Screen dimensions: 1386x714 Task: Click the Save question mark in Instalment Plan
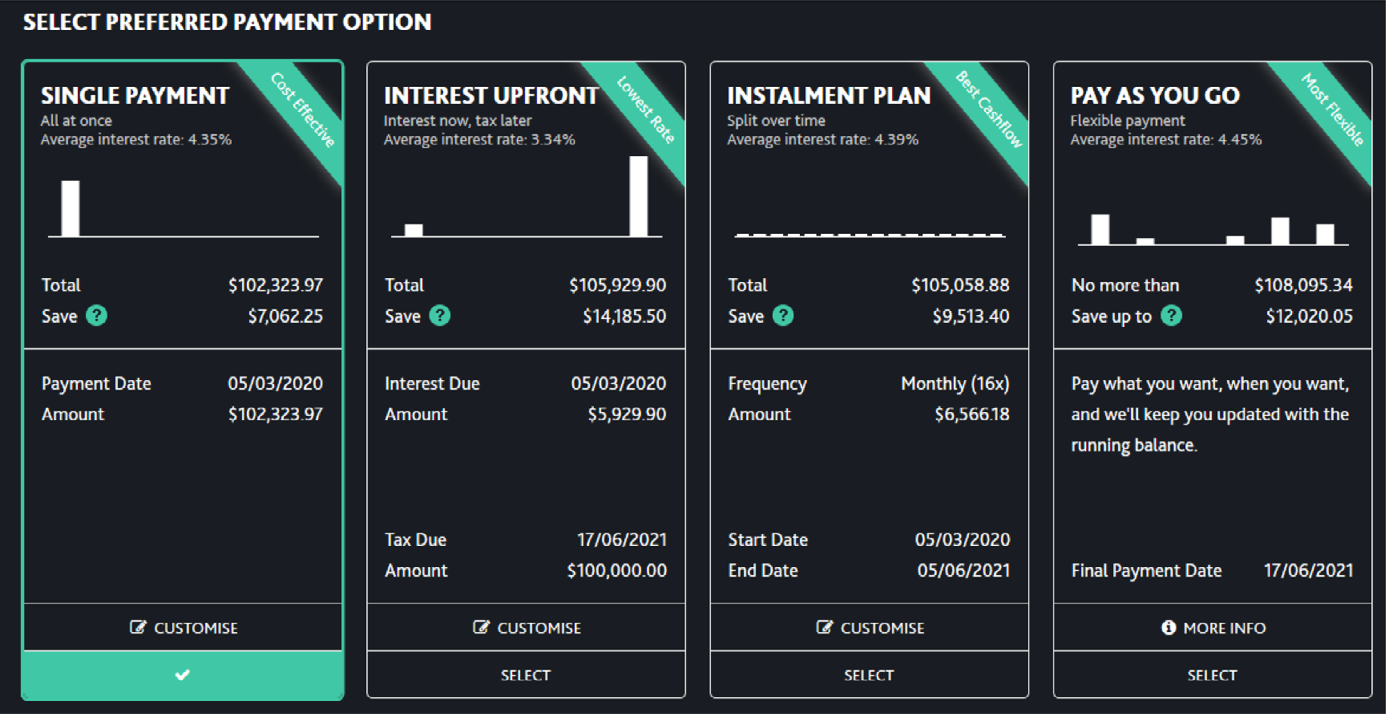point(783,316)
